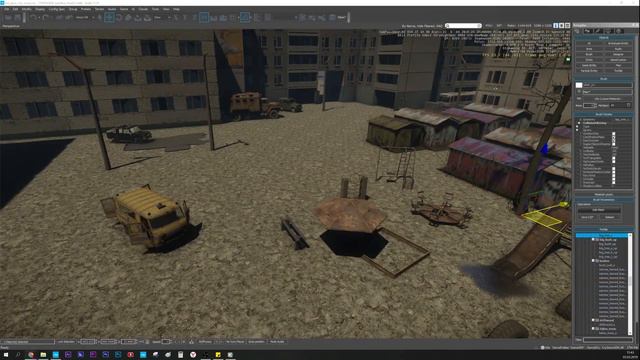Toggle the NotTriangulate checkbox
Screen dimensions: 640x360
[x=613, y=158]
